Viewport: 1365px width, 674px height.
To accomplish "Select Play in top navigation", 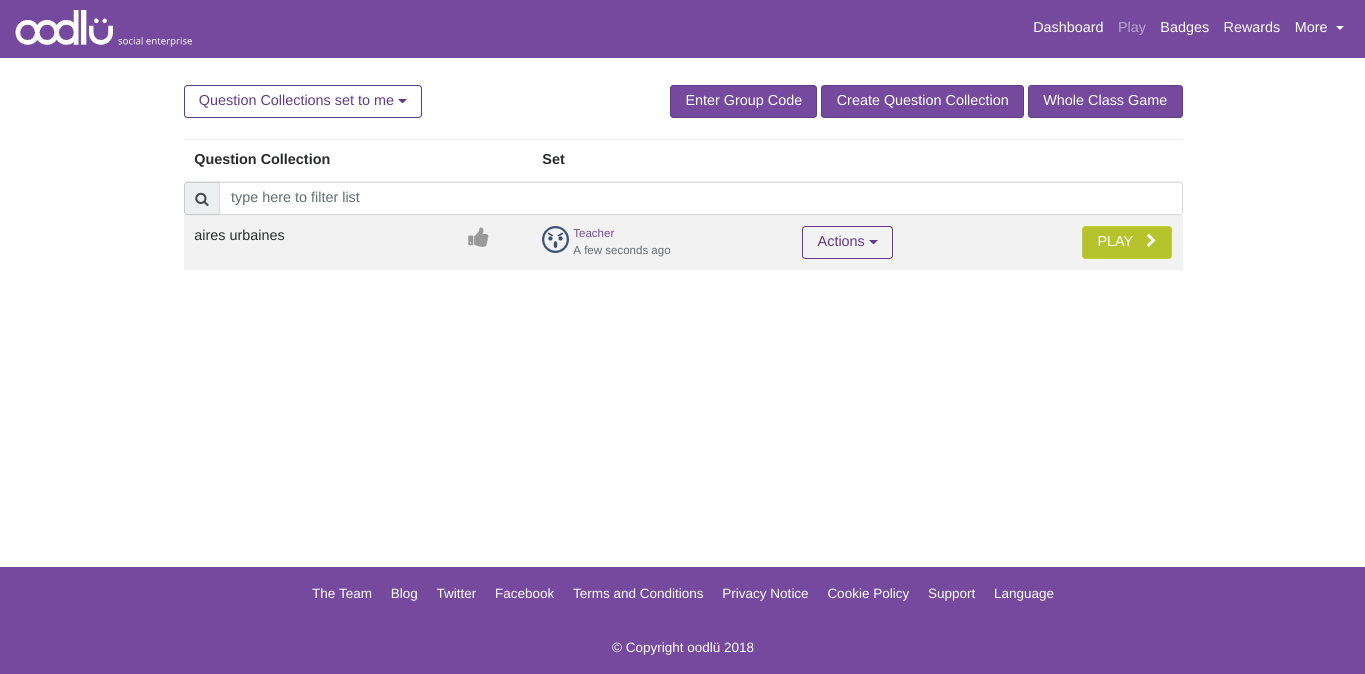I will click(1132, 28).
